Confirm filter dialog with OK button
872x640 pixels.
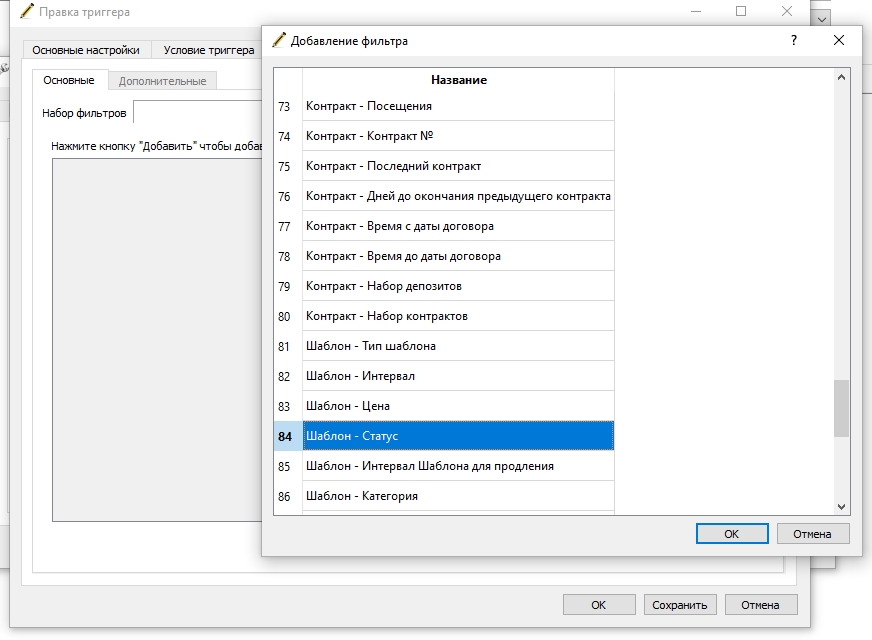click(732, 534)
